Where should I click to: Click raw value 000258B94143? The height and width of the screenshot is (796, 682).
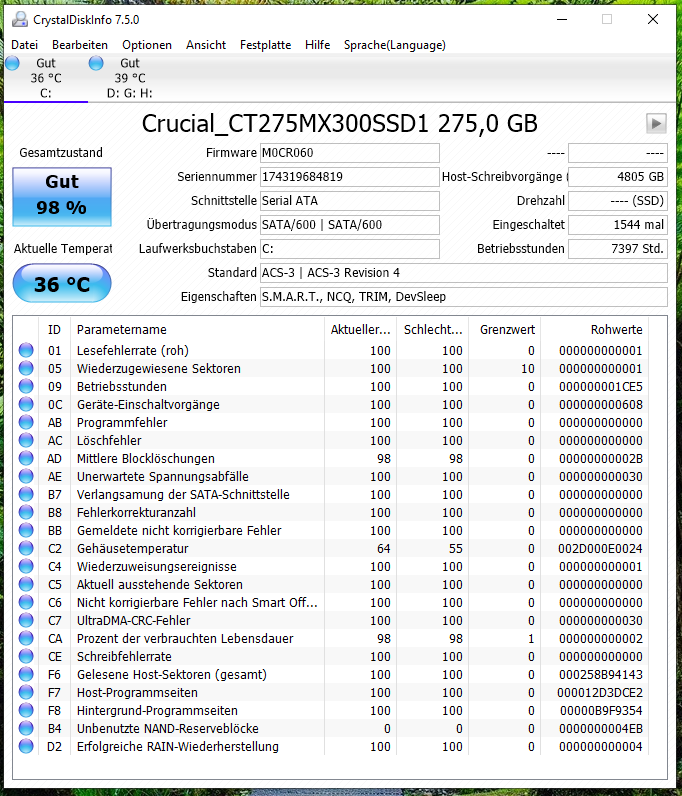point(600,674)
